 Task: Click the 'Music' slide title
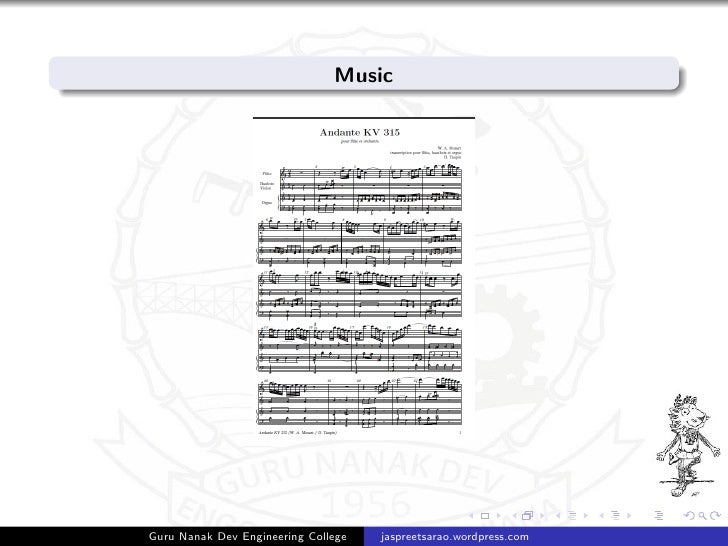(364, 75)
